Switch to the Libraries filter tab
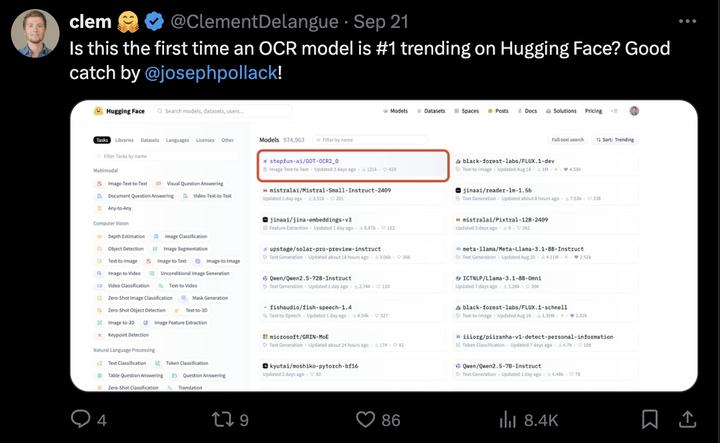Viewport: 720px width, 443px height. (x=124, y=140)
